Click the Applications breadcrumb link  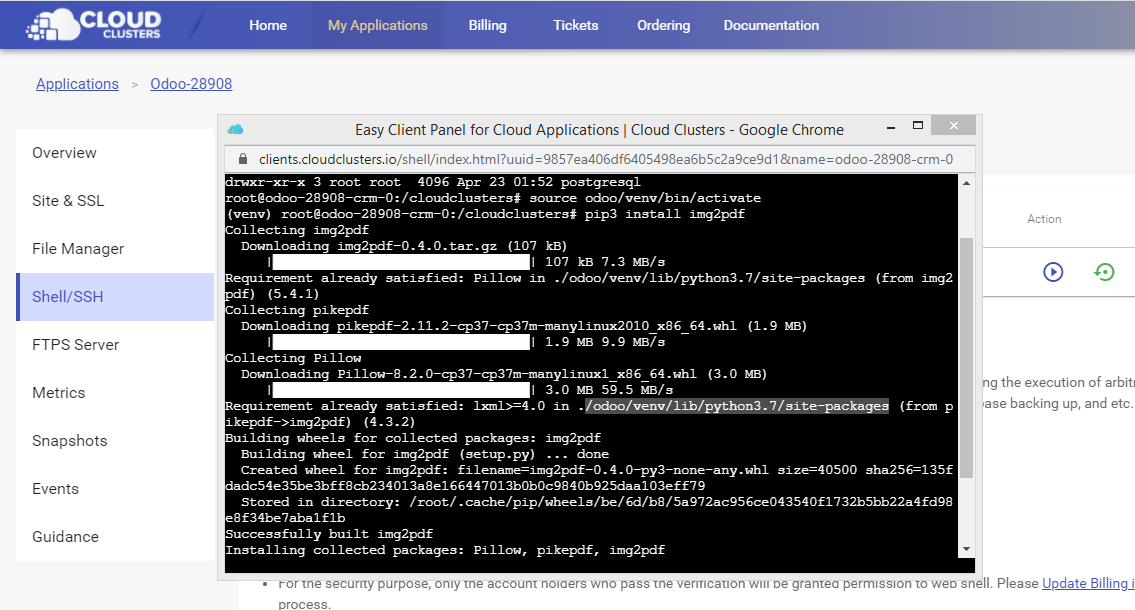pyautogui.click(x=77, y=84)
